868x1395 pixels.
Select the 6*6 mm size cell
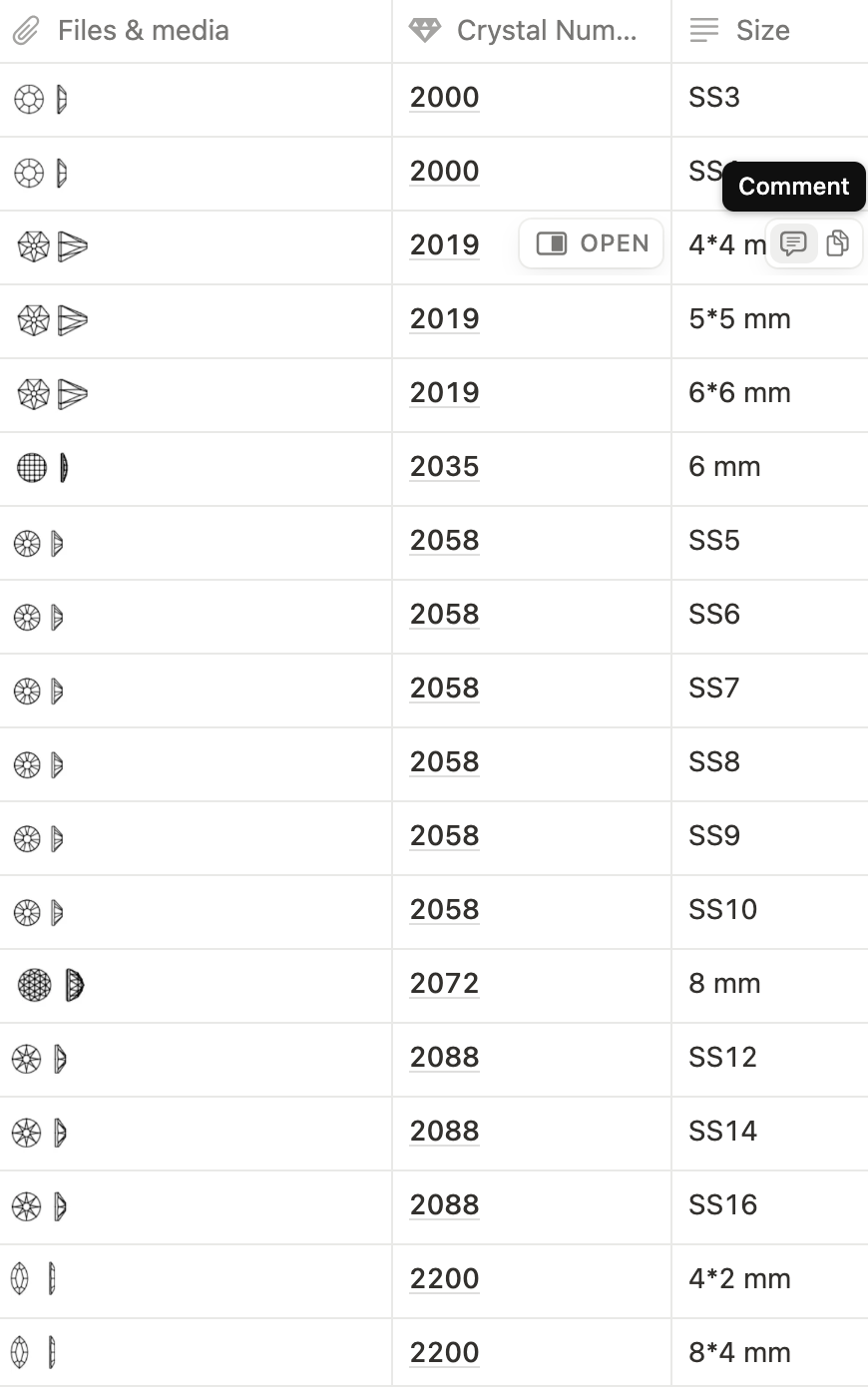click(x=770, y=394)
